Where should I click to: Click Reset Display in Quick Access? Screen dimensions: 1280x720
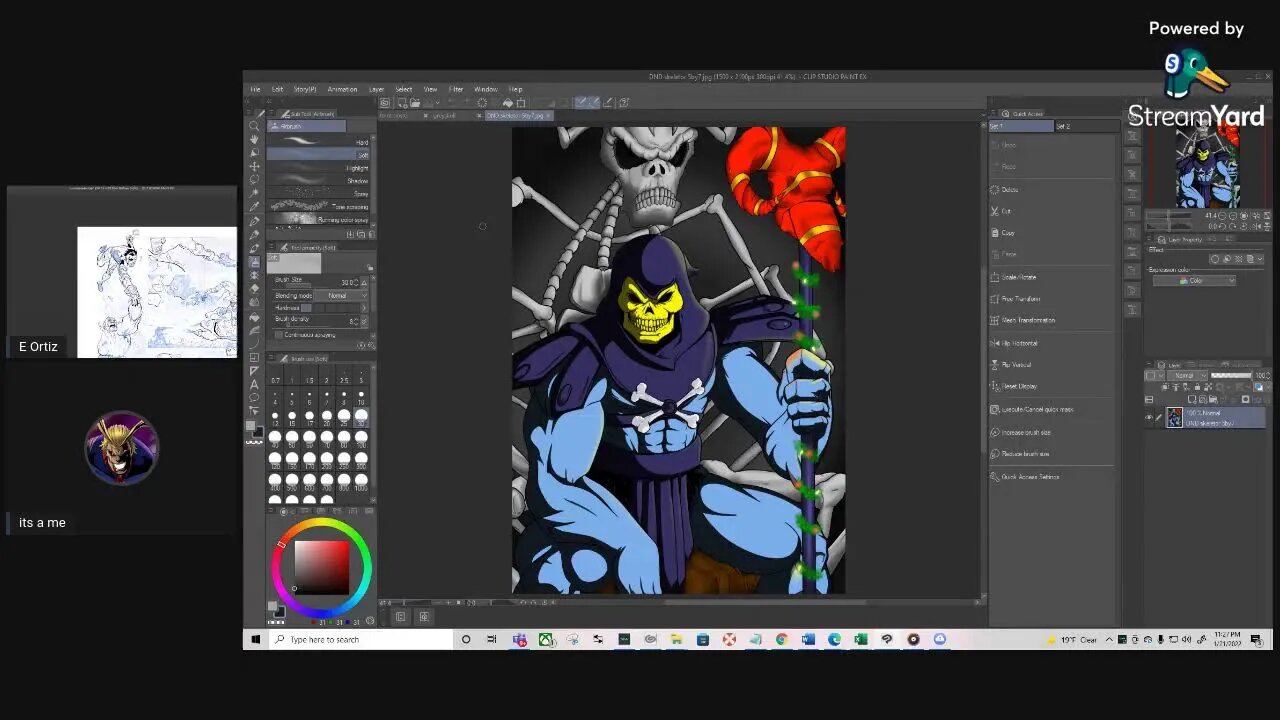tap(1019, 386)
